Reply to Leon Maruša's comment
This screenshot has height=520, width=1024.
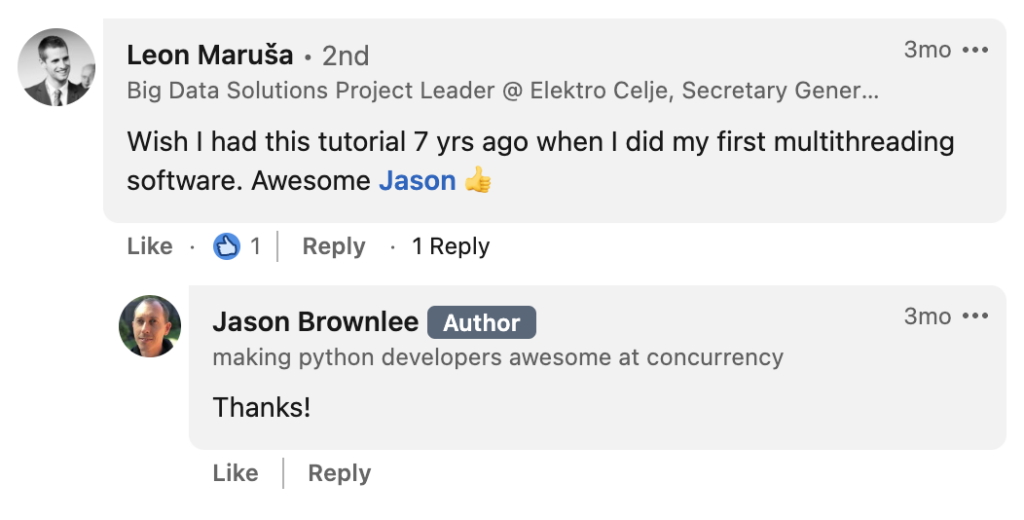point(333,246)
